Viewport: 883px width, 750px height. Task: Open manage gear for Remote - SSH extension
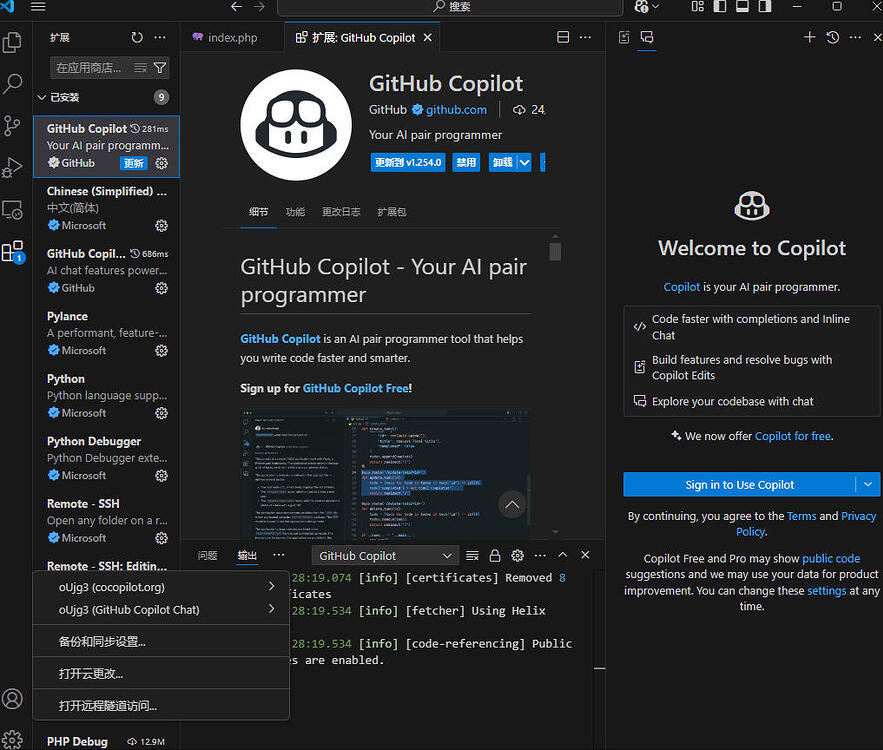[x=162, y=538]
